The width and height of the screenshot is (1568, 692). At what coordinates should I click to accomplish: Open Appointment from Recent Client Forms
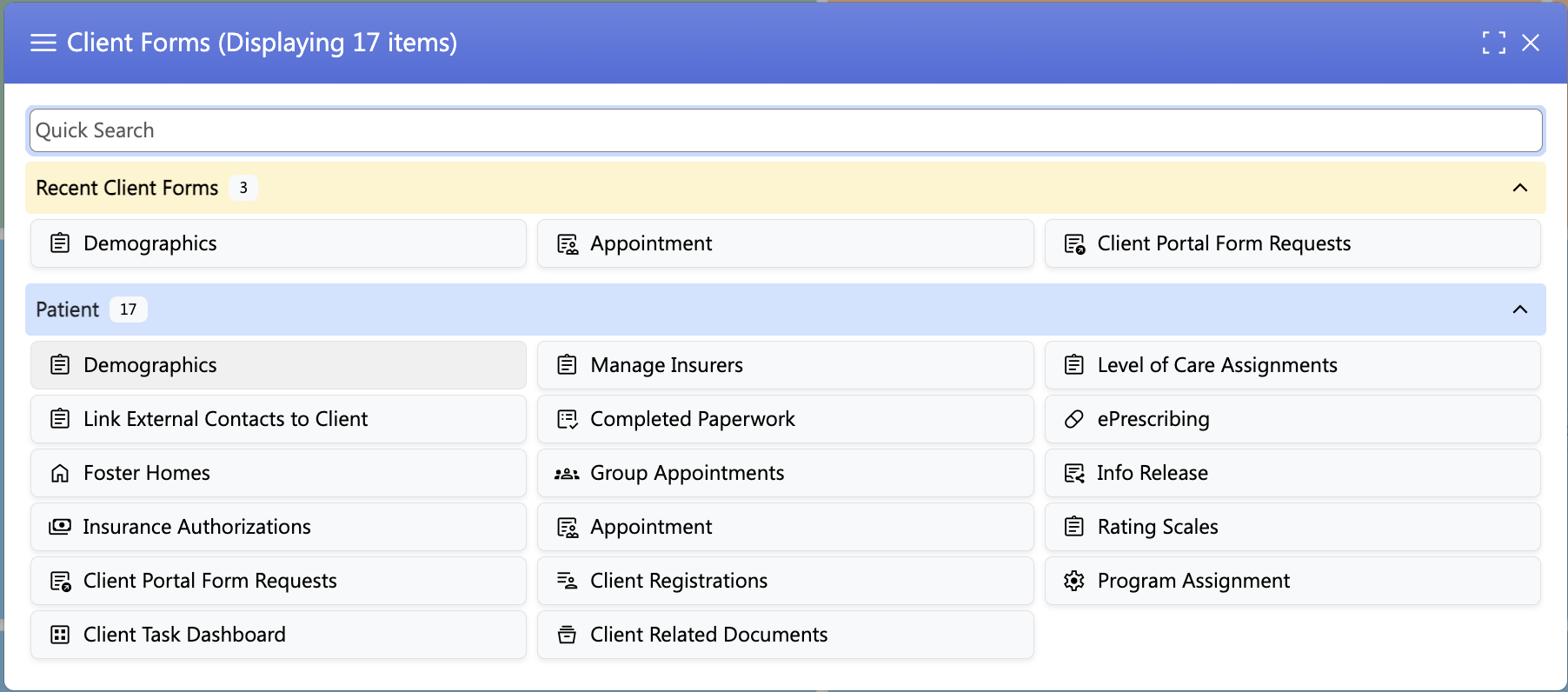(786, 243)
